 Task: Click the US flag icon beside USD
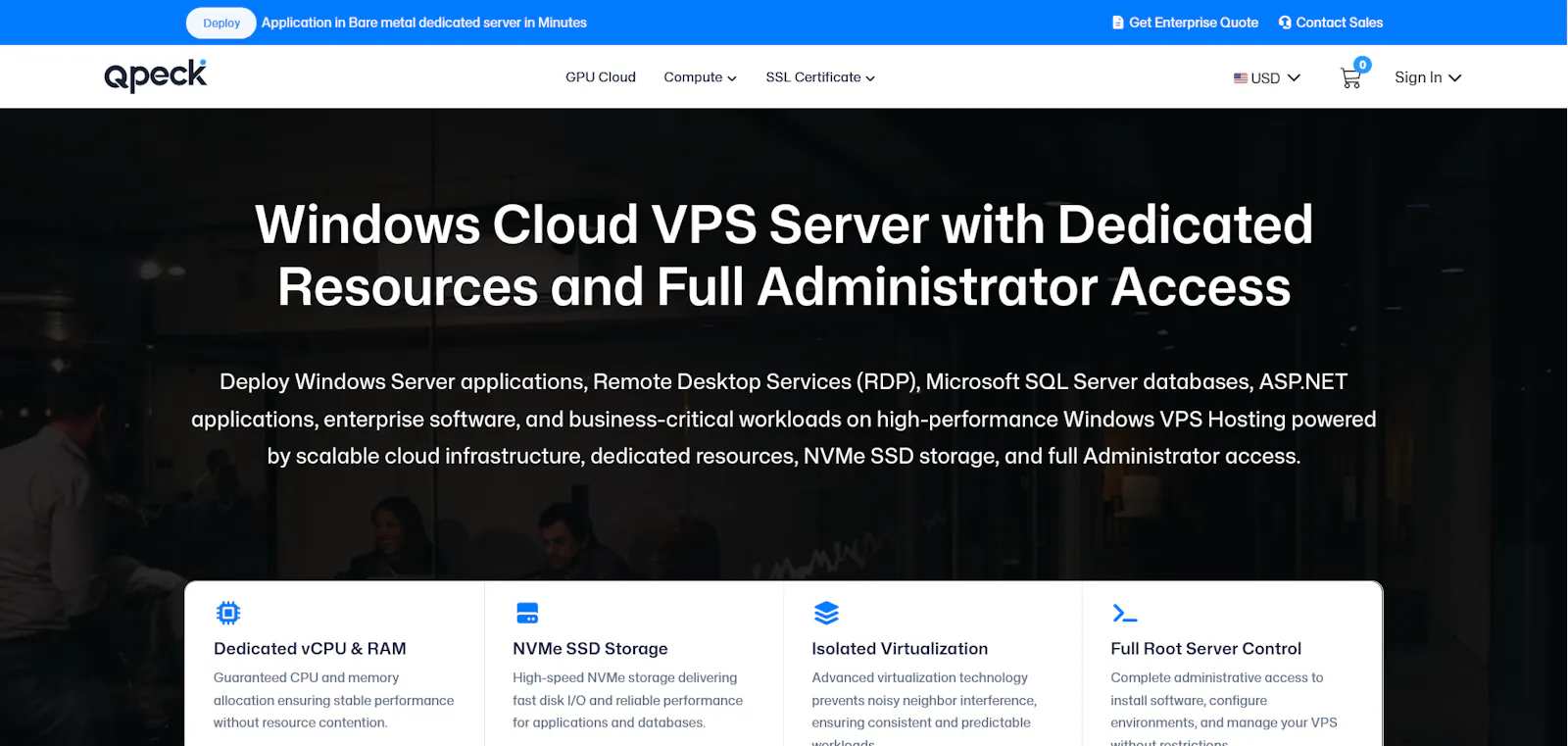1241,77
